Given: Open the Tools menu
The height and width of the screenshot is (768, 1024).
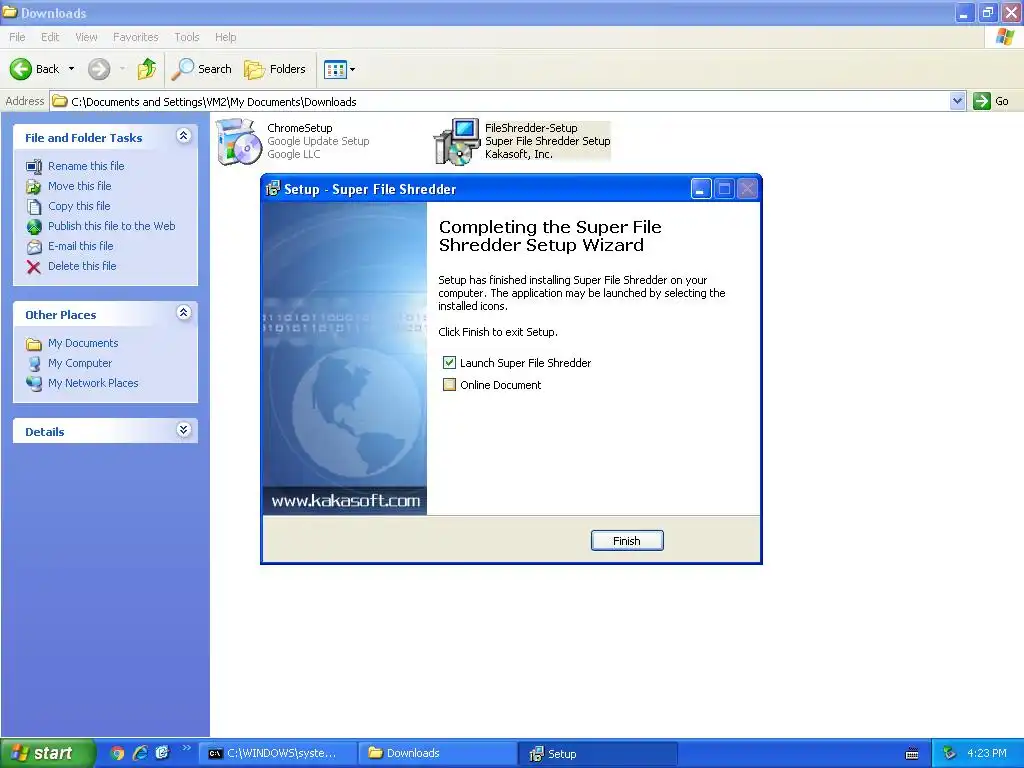Looking at the screenshot, I should pos(187,37).
